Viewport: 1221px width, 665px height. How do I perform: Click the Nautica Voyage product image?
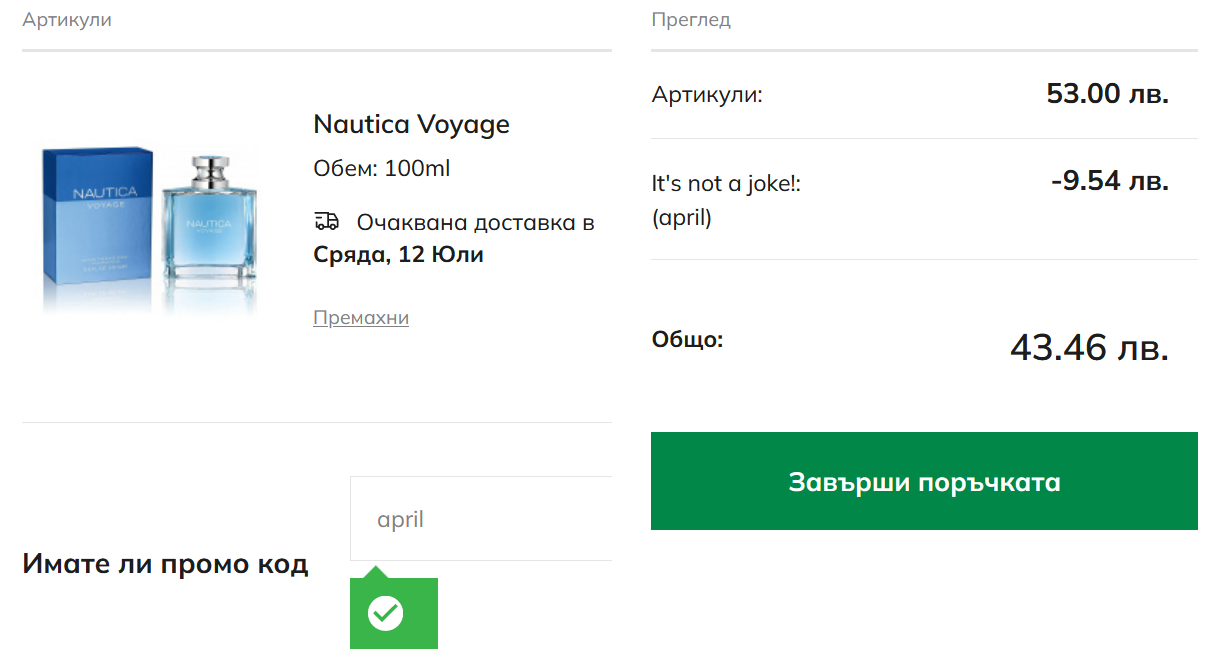tap(150, 230)
